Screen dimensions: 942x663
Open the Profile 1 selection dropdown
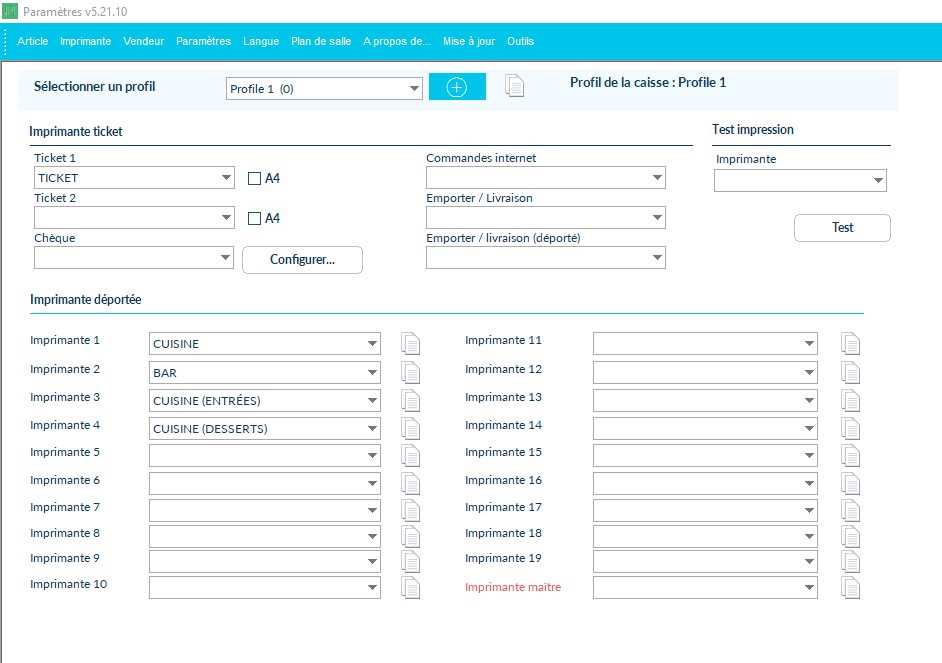(x=324, y=89)
